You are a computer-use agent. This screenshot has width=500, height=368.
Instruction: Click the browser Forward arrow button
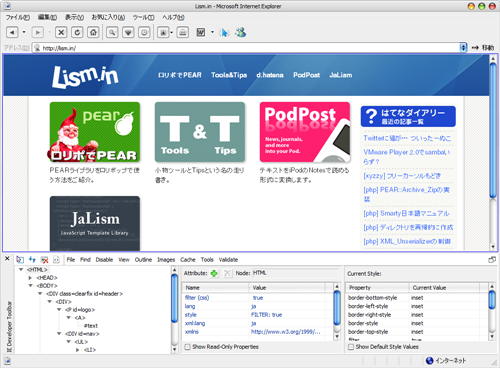38,32
